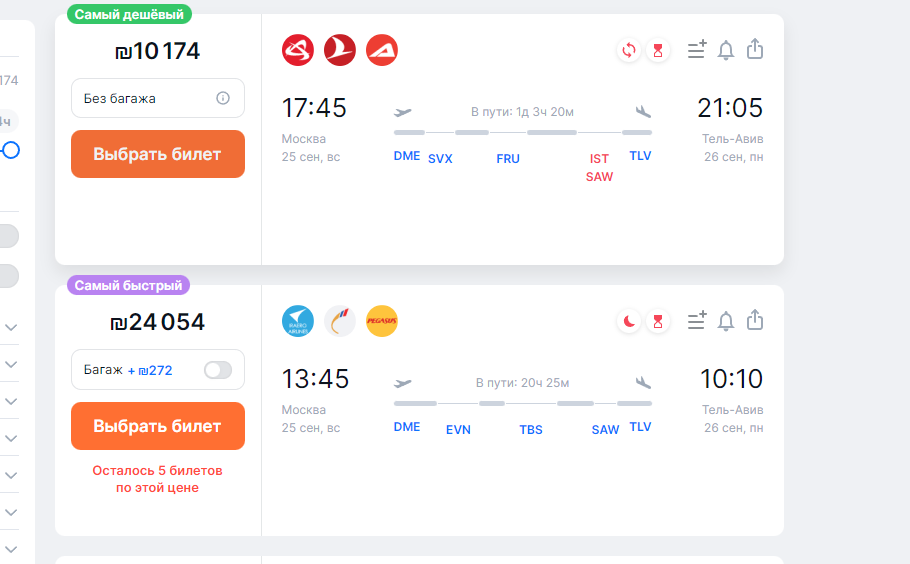This screenshot has width=910, height=564.
Task: Click the blue slider handle in filter panel
Action: tap(11, 150)
